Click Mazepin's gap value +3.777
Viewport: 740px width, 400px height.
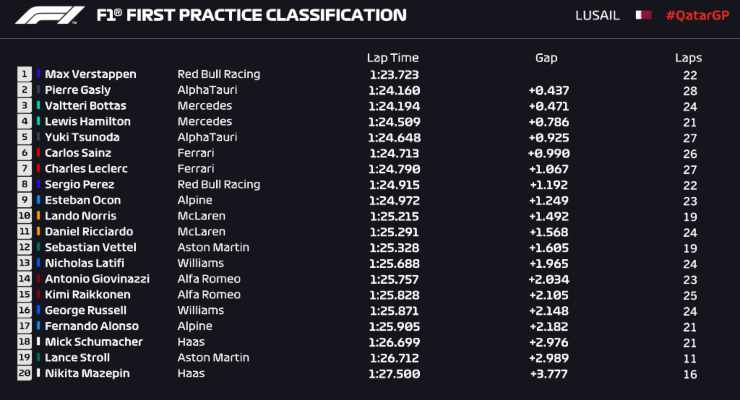click(549, 374)
